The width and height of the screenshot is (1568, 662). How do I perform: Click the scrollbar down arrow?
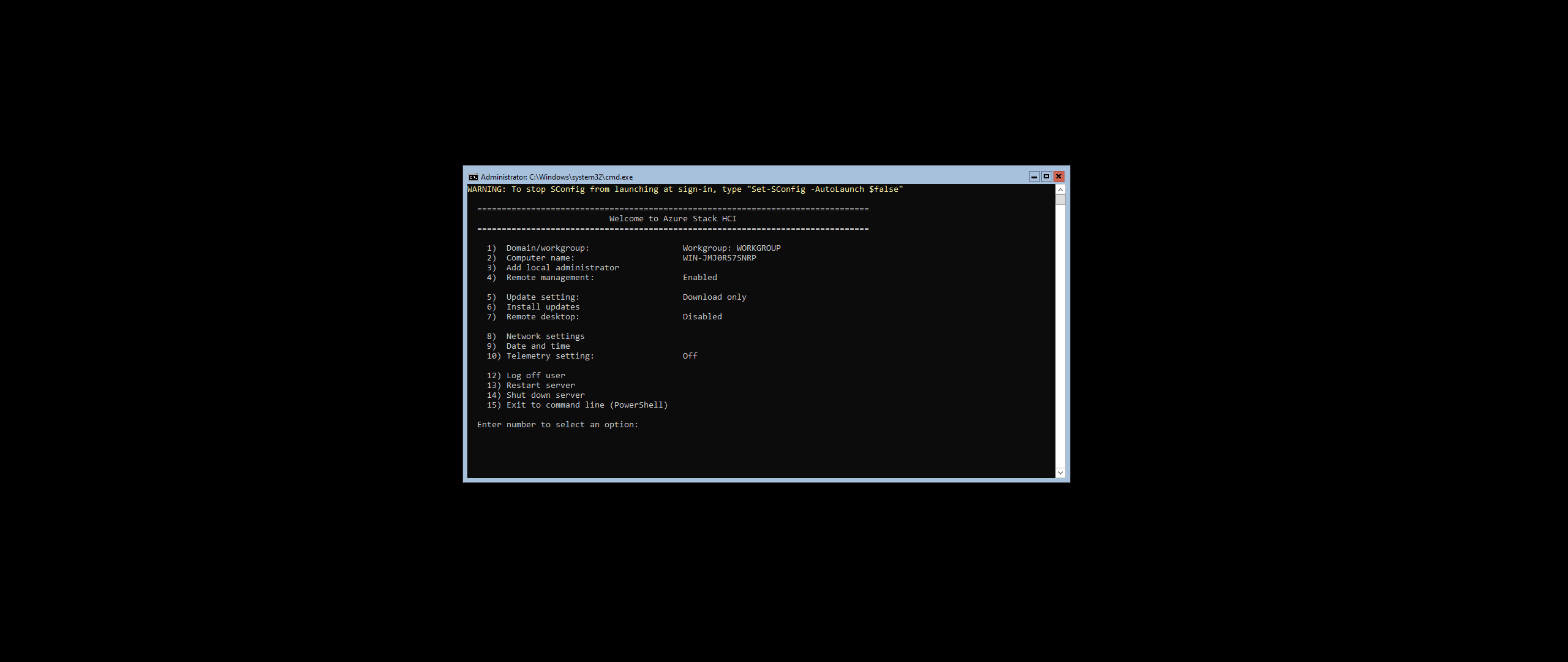(1060, 473)
